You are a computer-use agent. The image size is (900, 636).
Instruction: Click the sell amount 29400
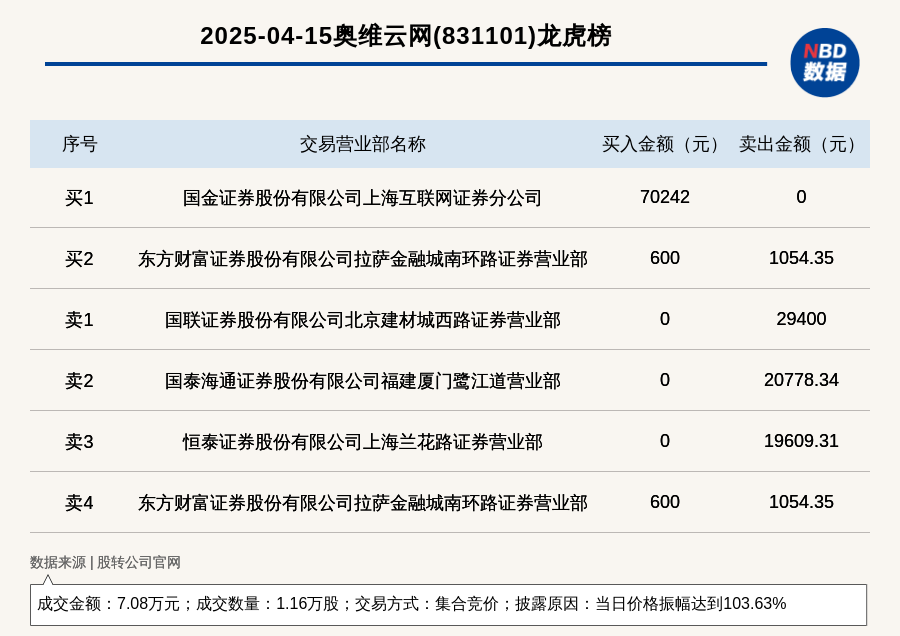click(801, 319)
